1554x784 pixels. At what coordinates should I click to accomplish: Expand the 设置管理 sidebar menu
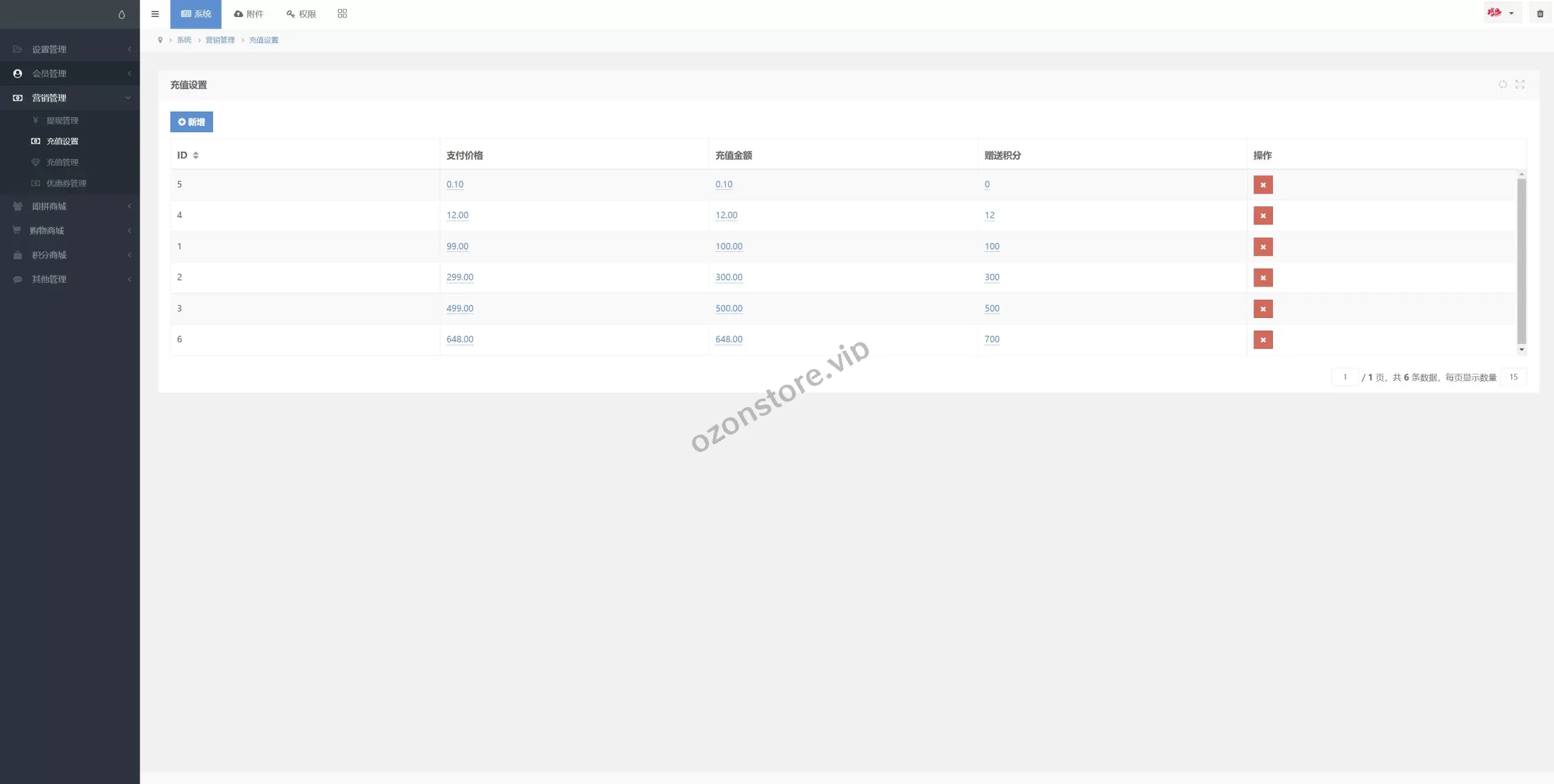tap(49, 49)
